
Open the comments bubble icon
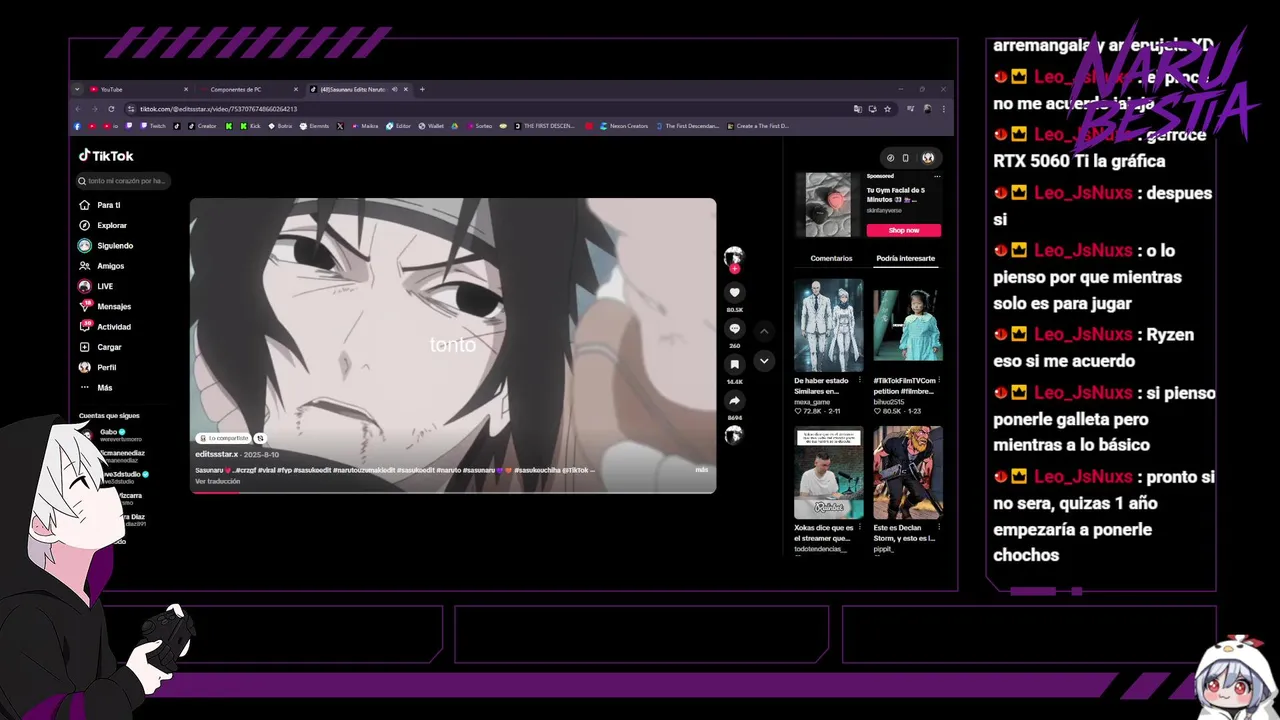pos(734,329)
